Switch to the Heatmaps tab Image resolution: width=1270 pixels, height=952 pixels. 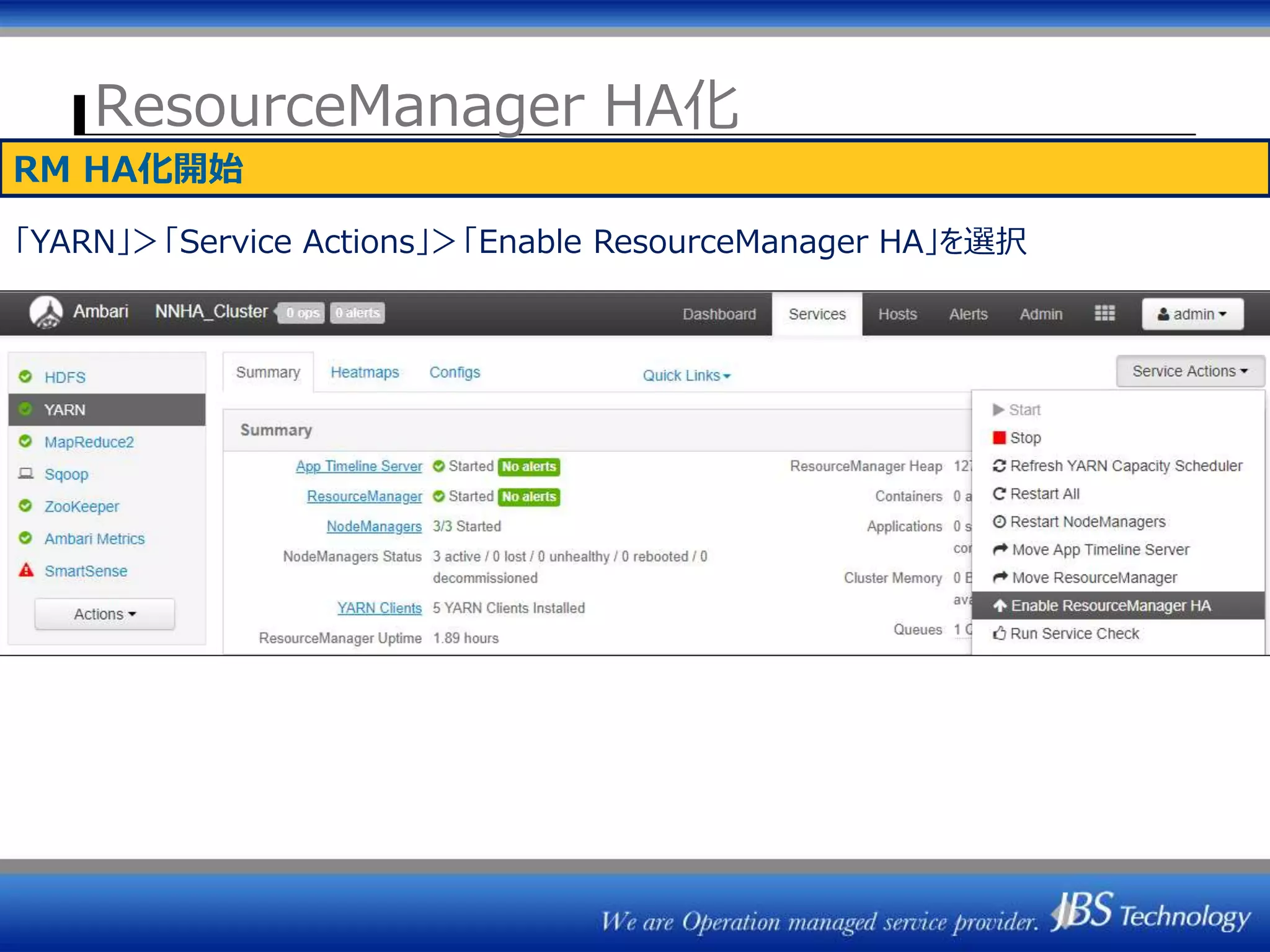click(365, 372)
